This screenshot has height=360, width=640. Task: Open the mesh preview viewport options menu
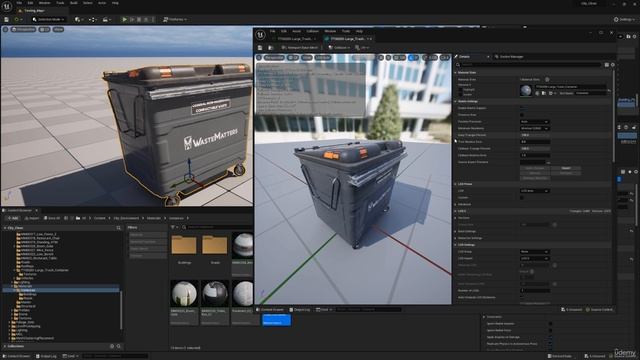[x=259, y=58]
